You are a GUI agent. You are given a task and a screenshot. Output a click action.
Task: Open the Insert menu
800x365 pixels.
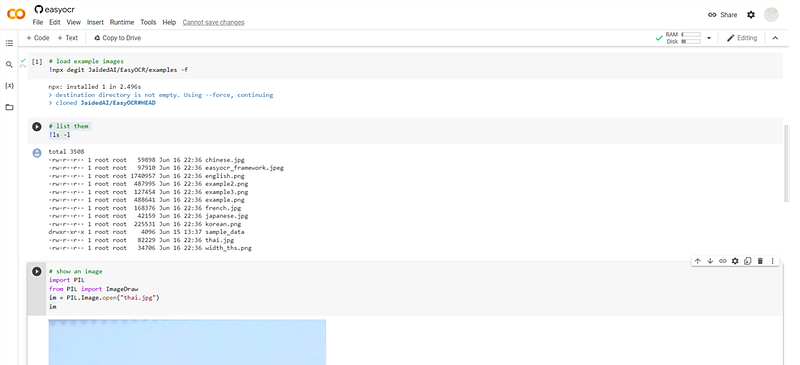pos(95,22)
